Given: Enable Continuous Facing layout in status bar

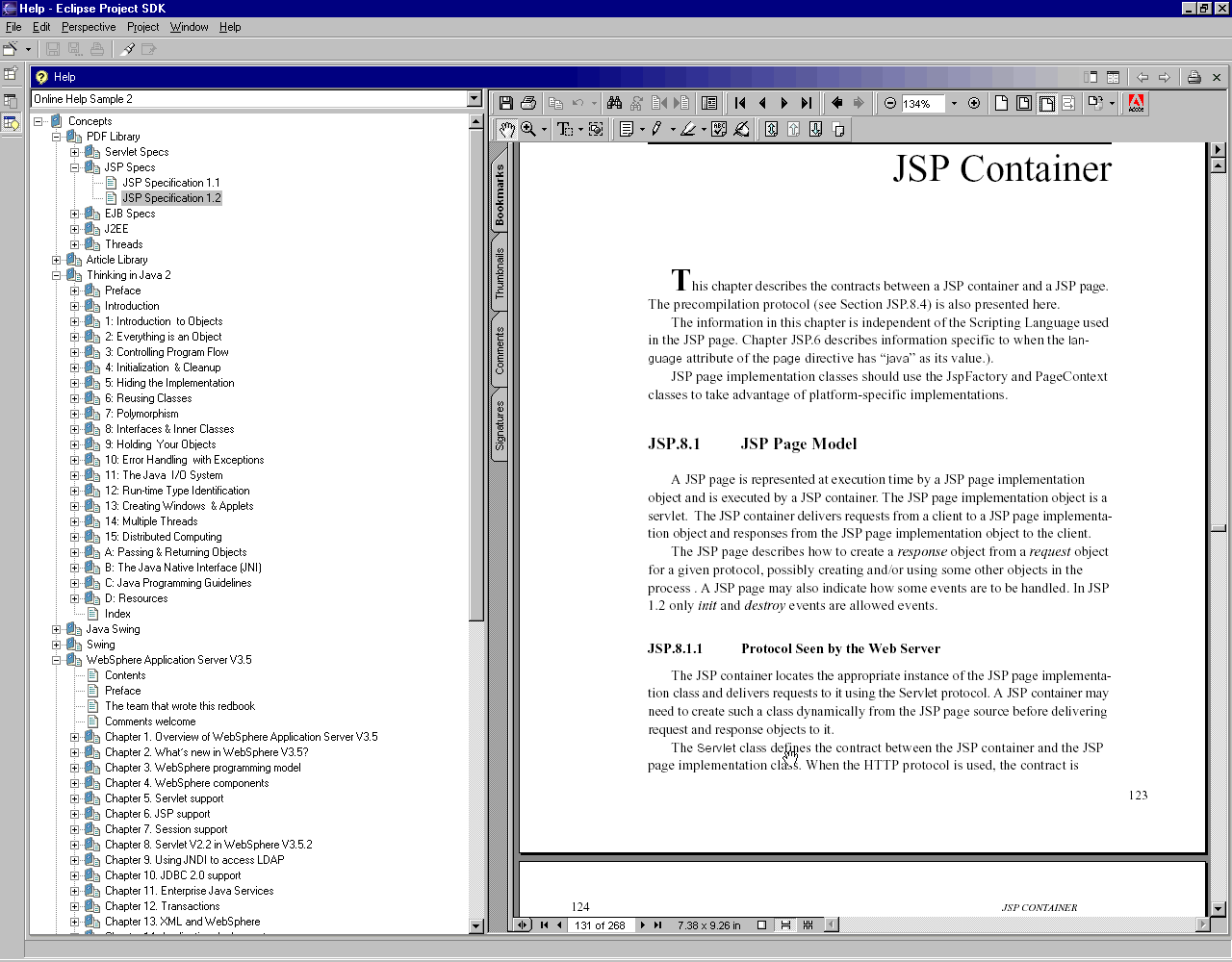Looking at the screenshot, I should [808, 925].
